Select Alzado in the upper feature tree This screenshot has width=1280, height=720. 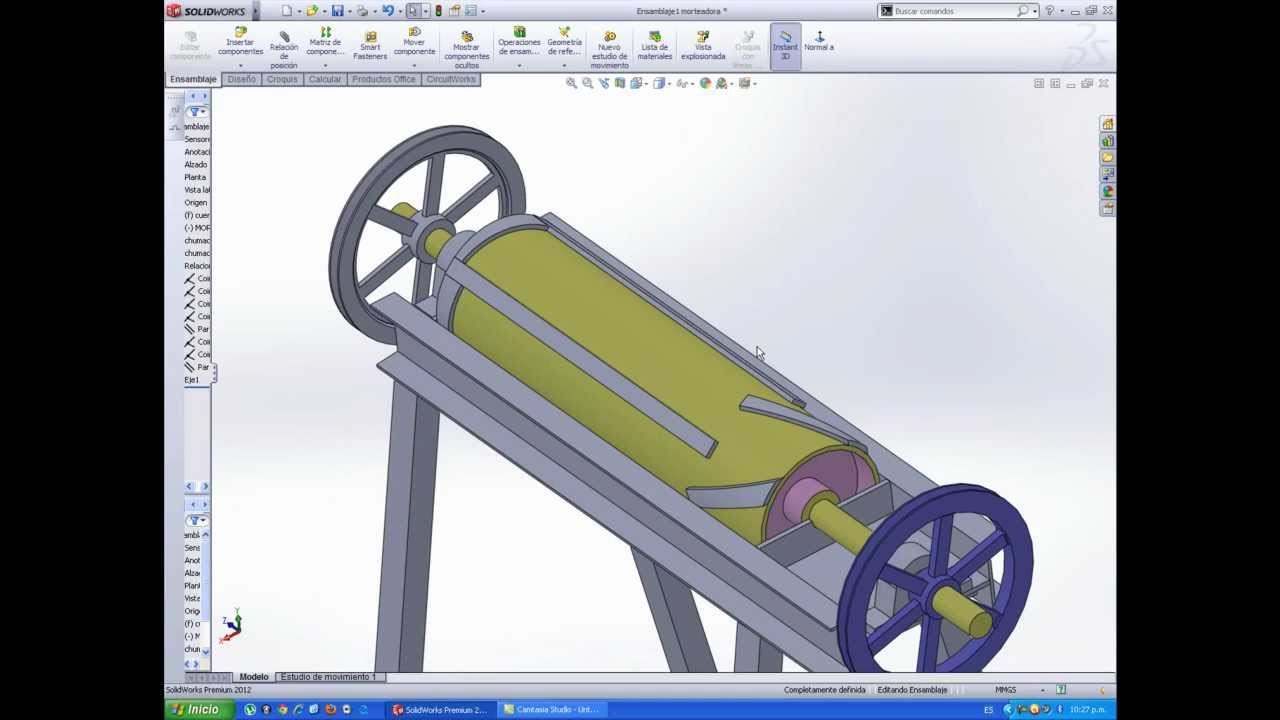(196, 164)
